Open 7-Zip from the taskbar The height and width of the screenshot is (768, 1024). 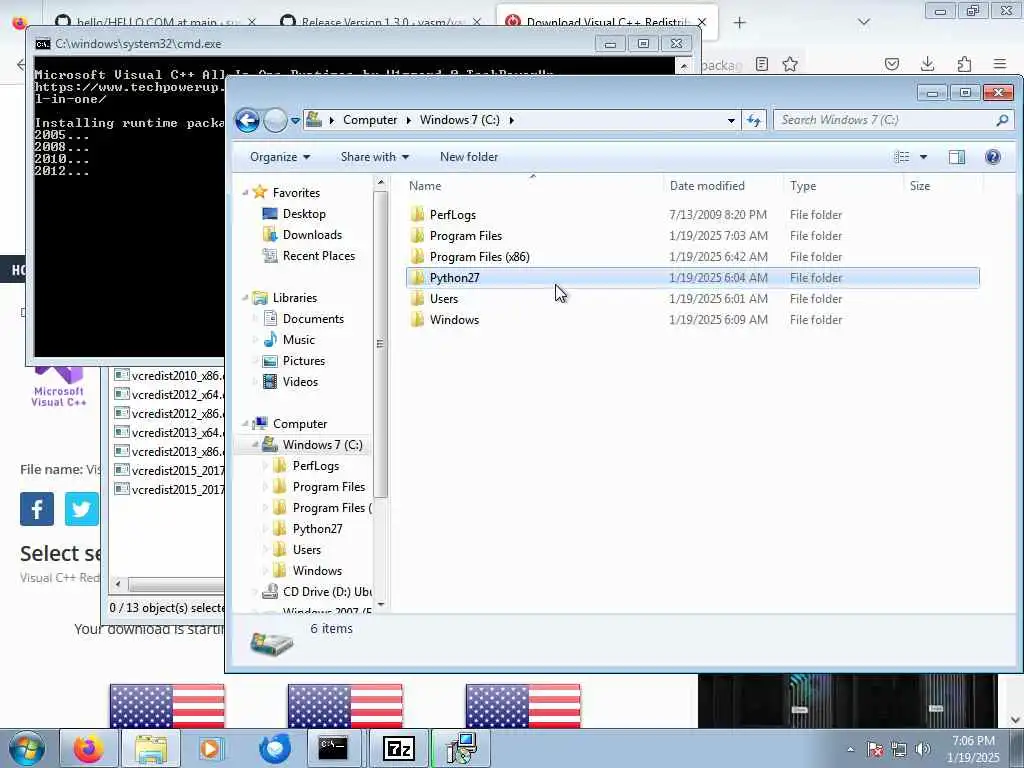[398, 748]
